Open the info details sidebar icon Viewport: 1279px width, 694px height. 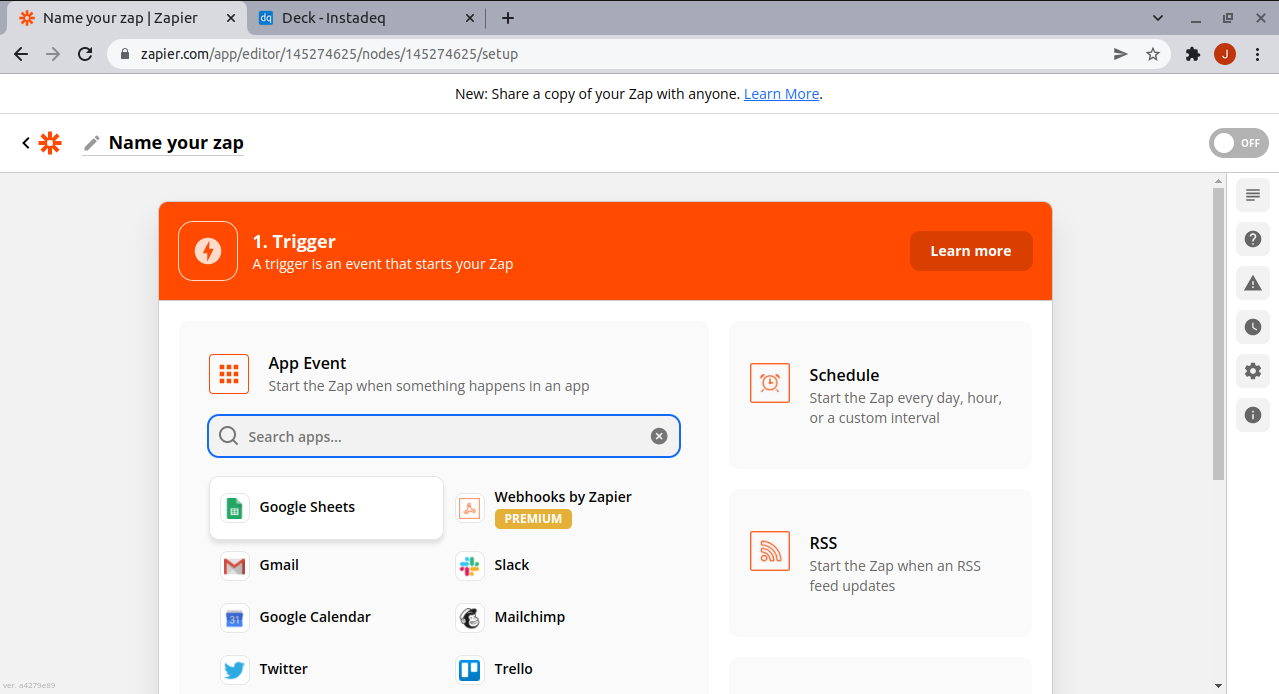[1253, 415]
